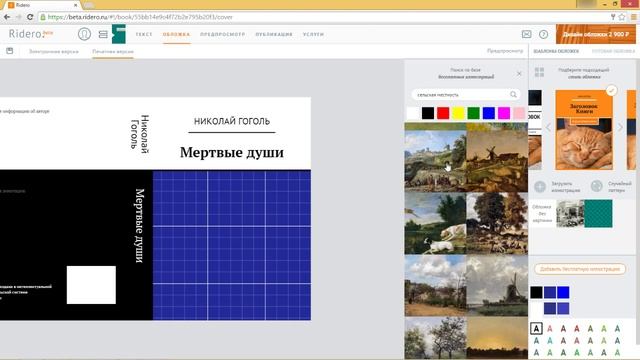The height and width of the screenshot is (360, 640).
Task: Choose Обложка без картинки option
Action: pos(542,213)
